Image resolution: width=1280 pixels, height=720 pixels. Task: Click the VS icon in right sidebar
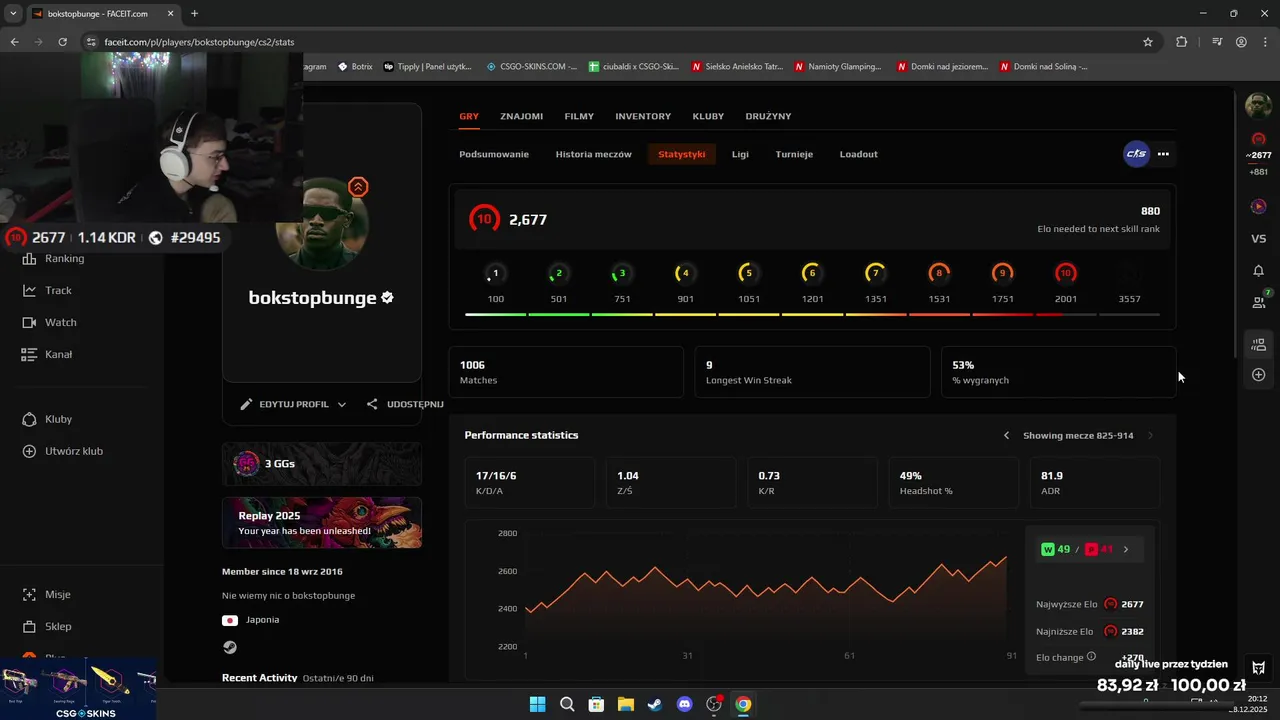click(x=1259, y=239)
